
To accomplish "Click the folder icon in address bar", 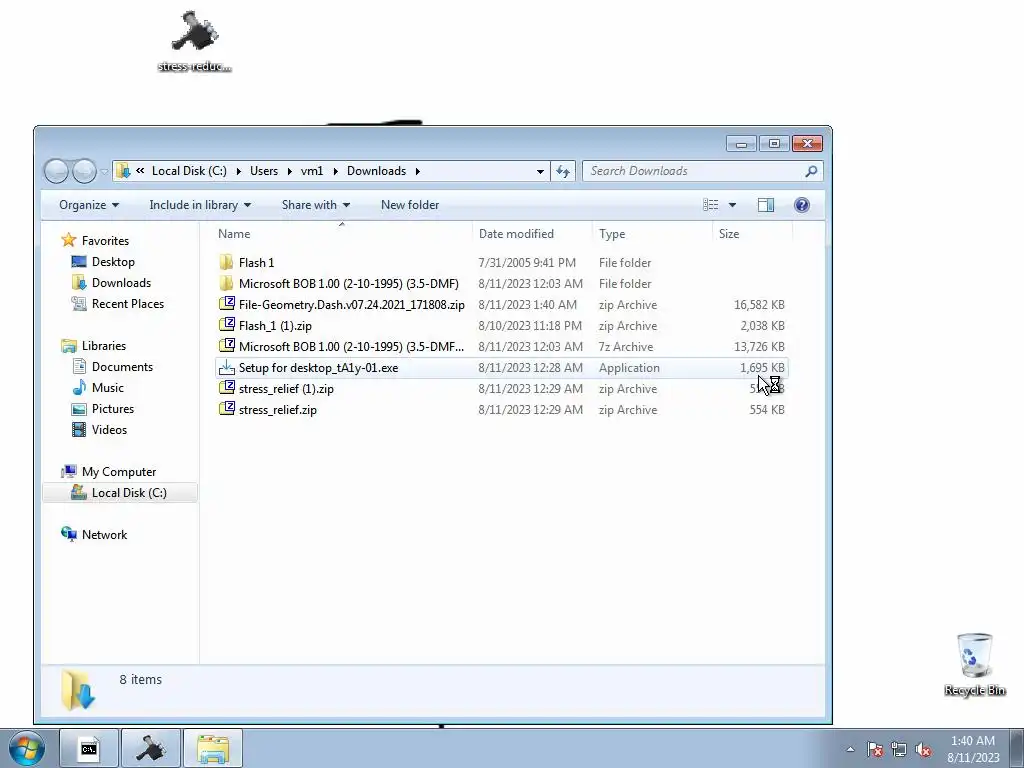I will [123, 171].
